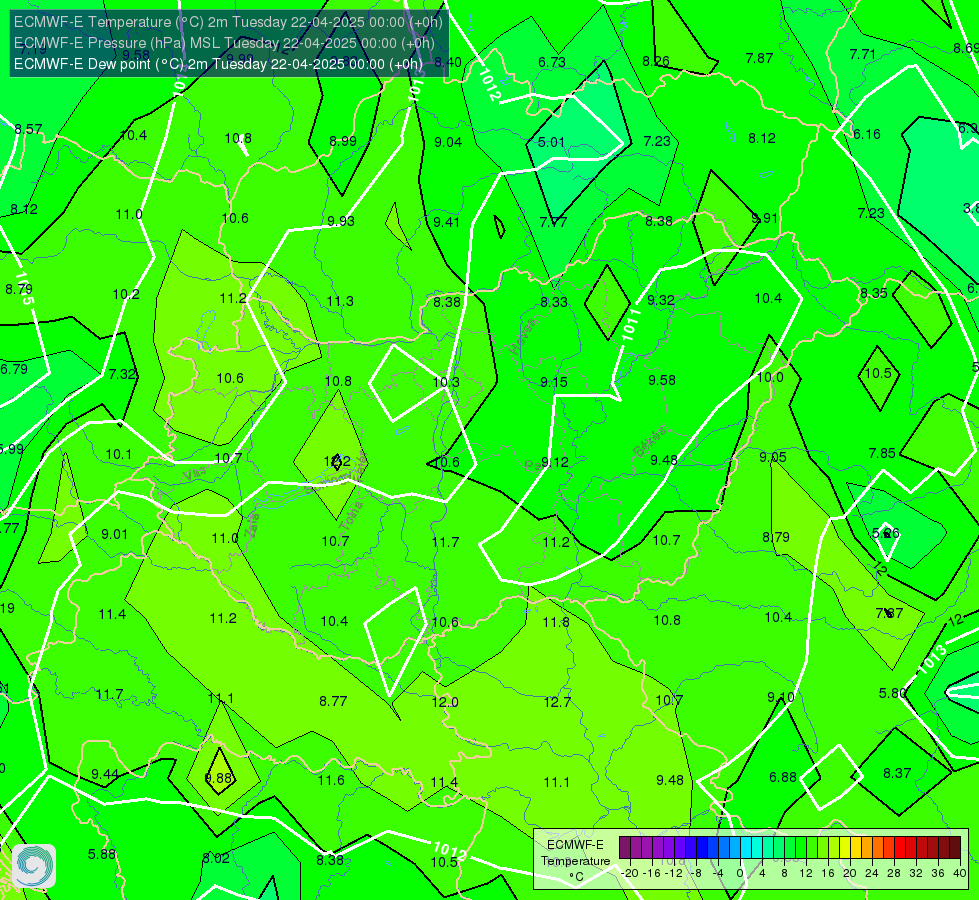
Task: Click the 1011 isobar label
Action: [631, 325]
